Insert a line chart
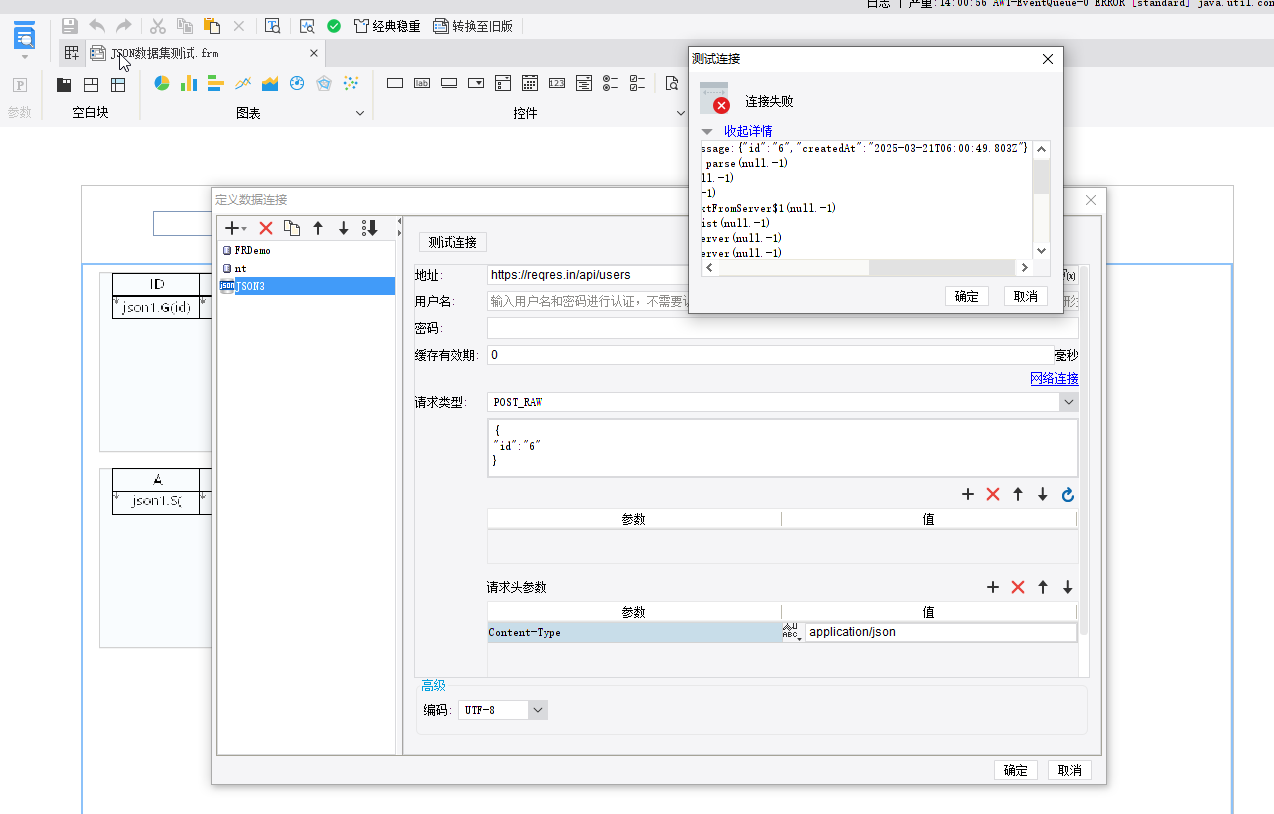This screenshot has width=1274, height=814. (x=242, y=83)
